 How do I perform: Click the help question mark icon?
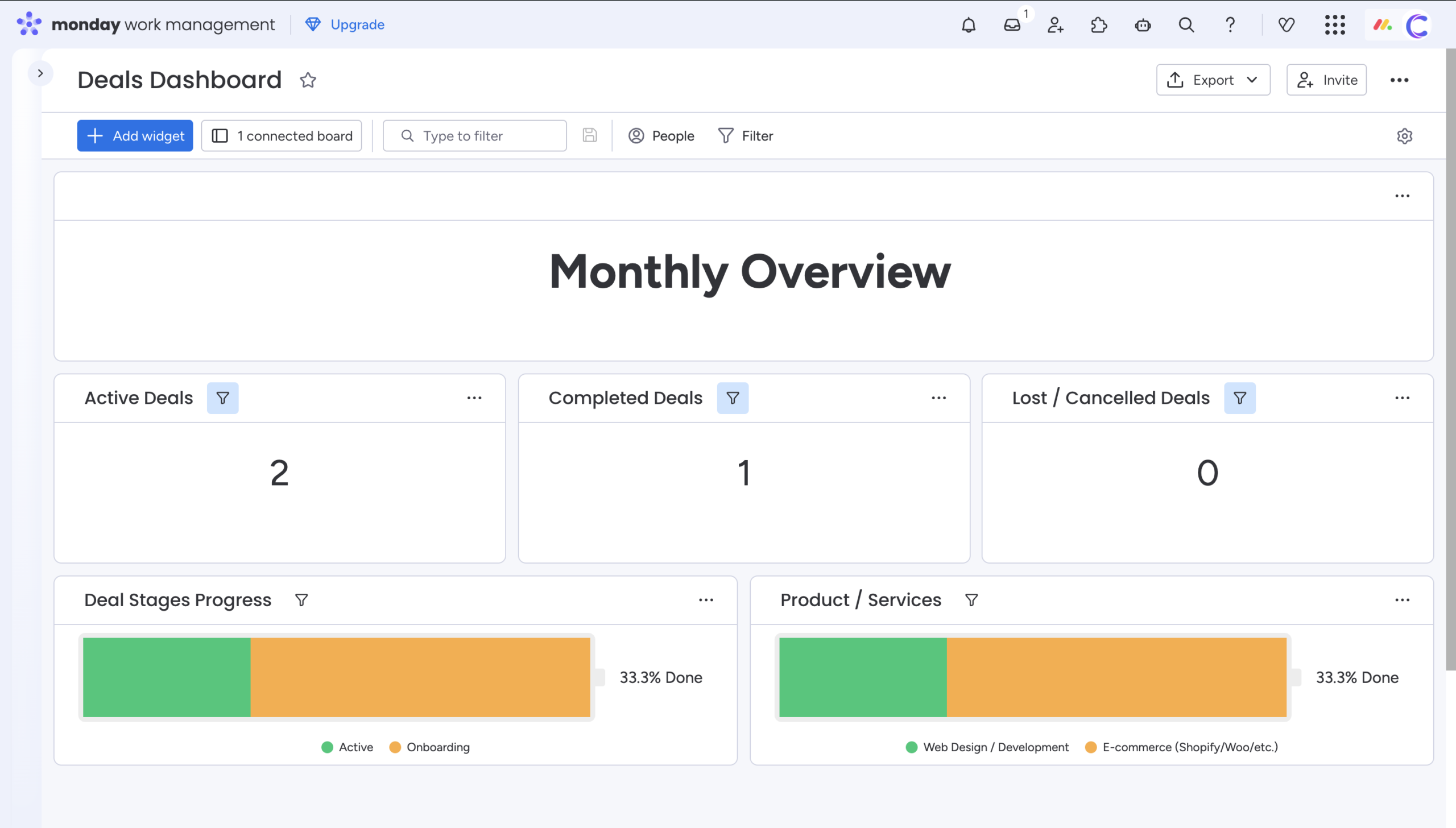[1230, 25]
